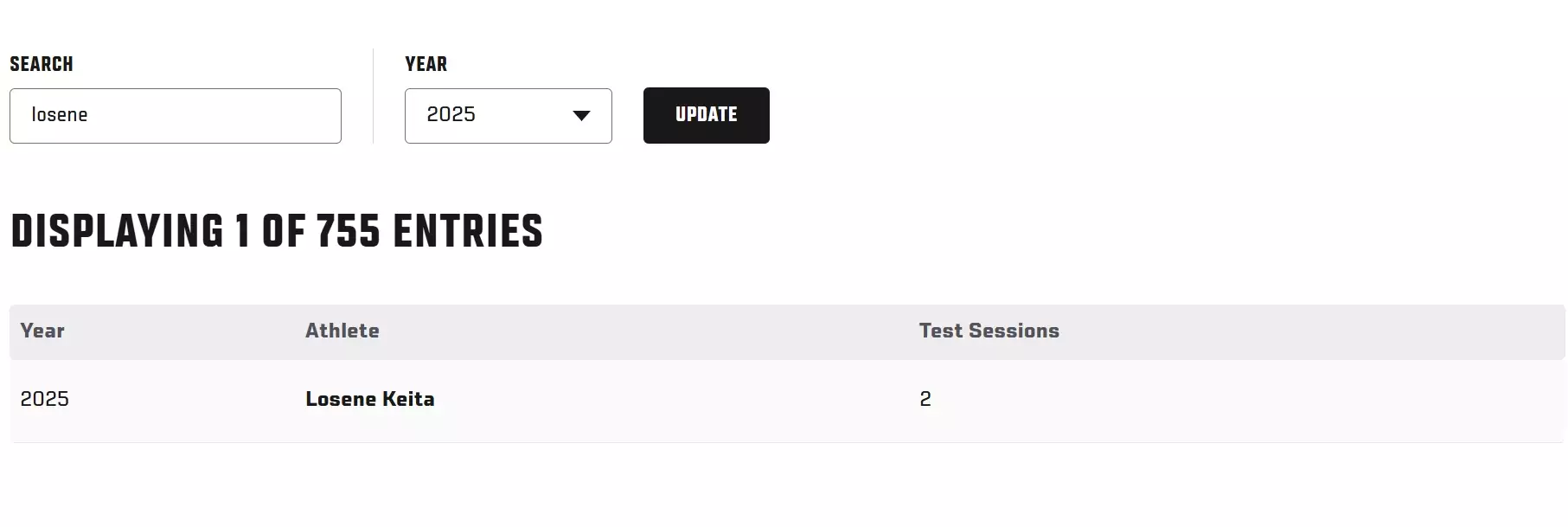Screen dimensions: 1568x527
Task: Click the vertical divider between Search and Year
Action: click(373, 95)
